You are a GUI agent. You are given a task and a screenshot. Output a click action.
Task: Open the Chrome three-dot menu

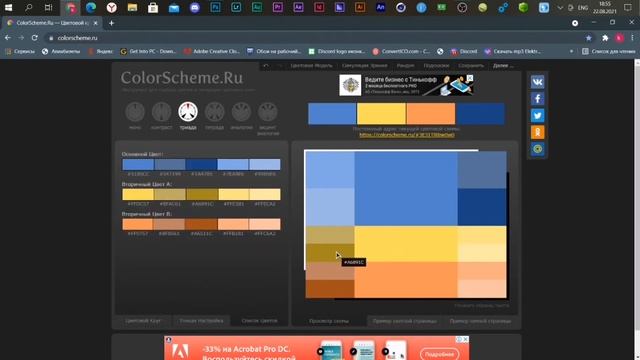632,38
